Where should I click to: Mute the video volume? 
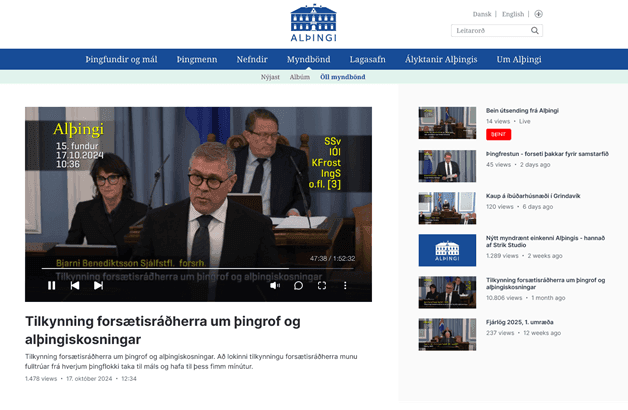[x=275, y=285]
